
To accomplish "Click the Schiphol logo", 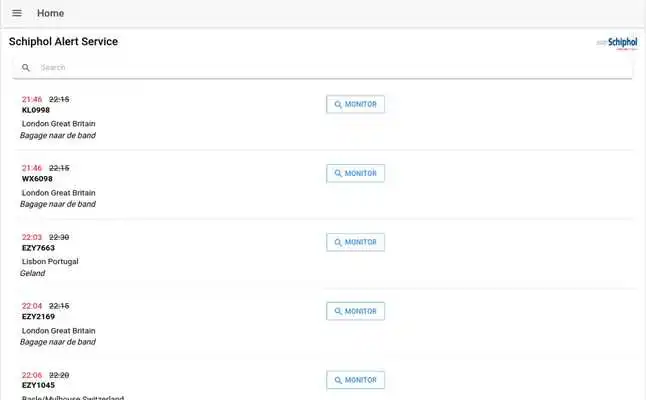I will 617,42.
